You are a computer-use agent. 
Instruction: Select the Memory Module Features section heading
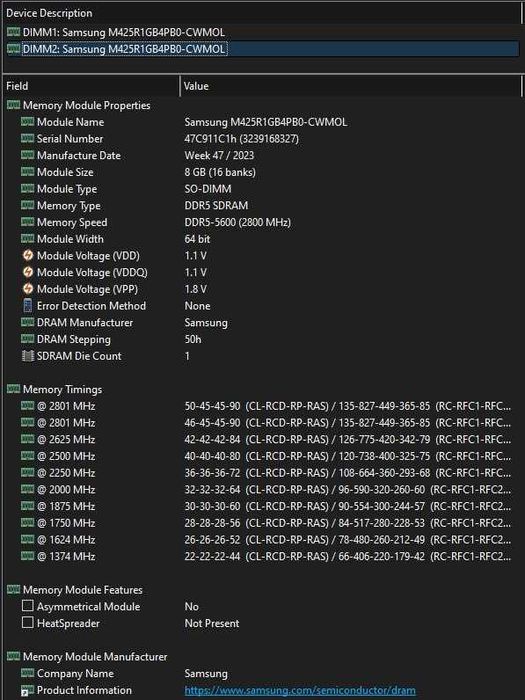pyautogui.click(x=83, y=590)
